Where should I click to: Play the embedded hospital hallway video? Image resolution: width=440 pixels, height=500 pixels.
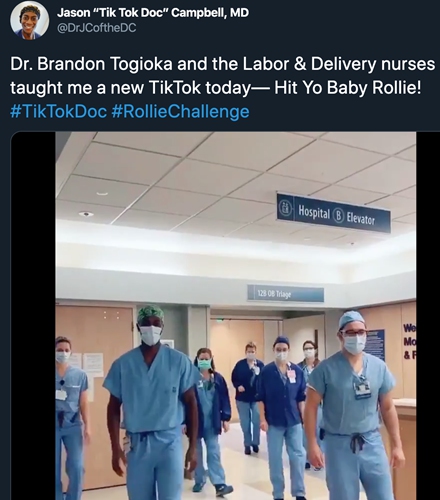point(236,316)
